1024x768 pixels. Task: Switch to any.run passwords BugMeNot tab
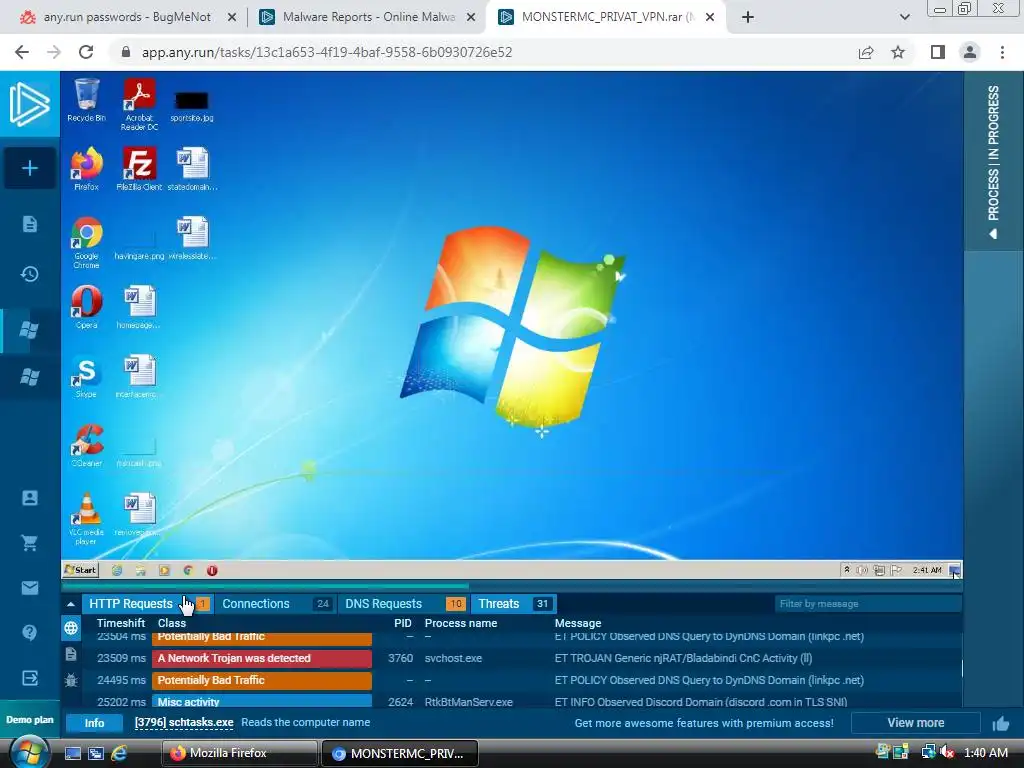click(x=127, y=17)
